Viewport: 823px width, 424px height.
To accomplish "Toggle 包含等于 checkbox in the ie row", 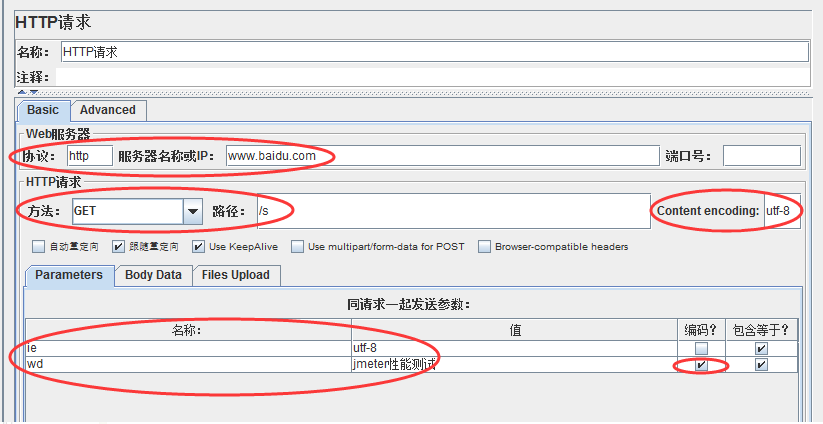I will click(762, 348).
